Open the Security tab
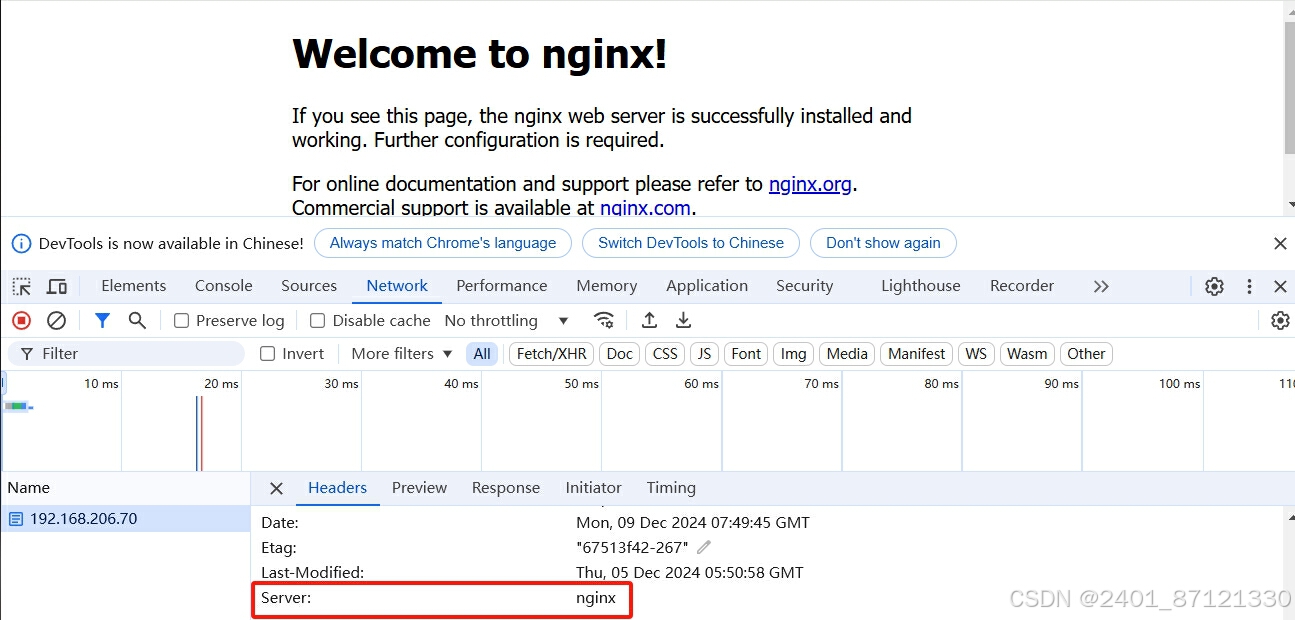 (x=804, y=286)
